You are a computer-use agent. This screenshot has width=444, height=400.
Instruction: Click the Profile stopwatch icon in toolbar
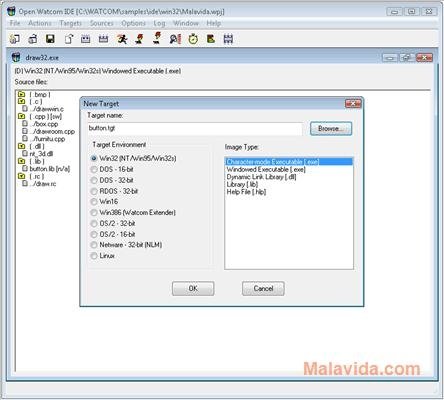point(193,39)
